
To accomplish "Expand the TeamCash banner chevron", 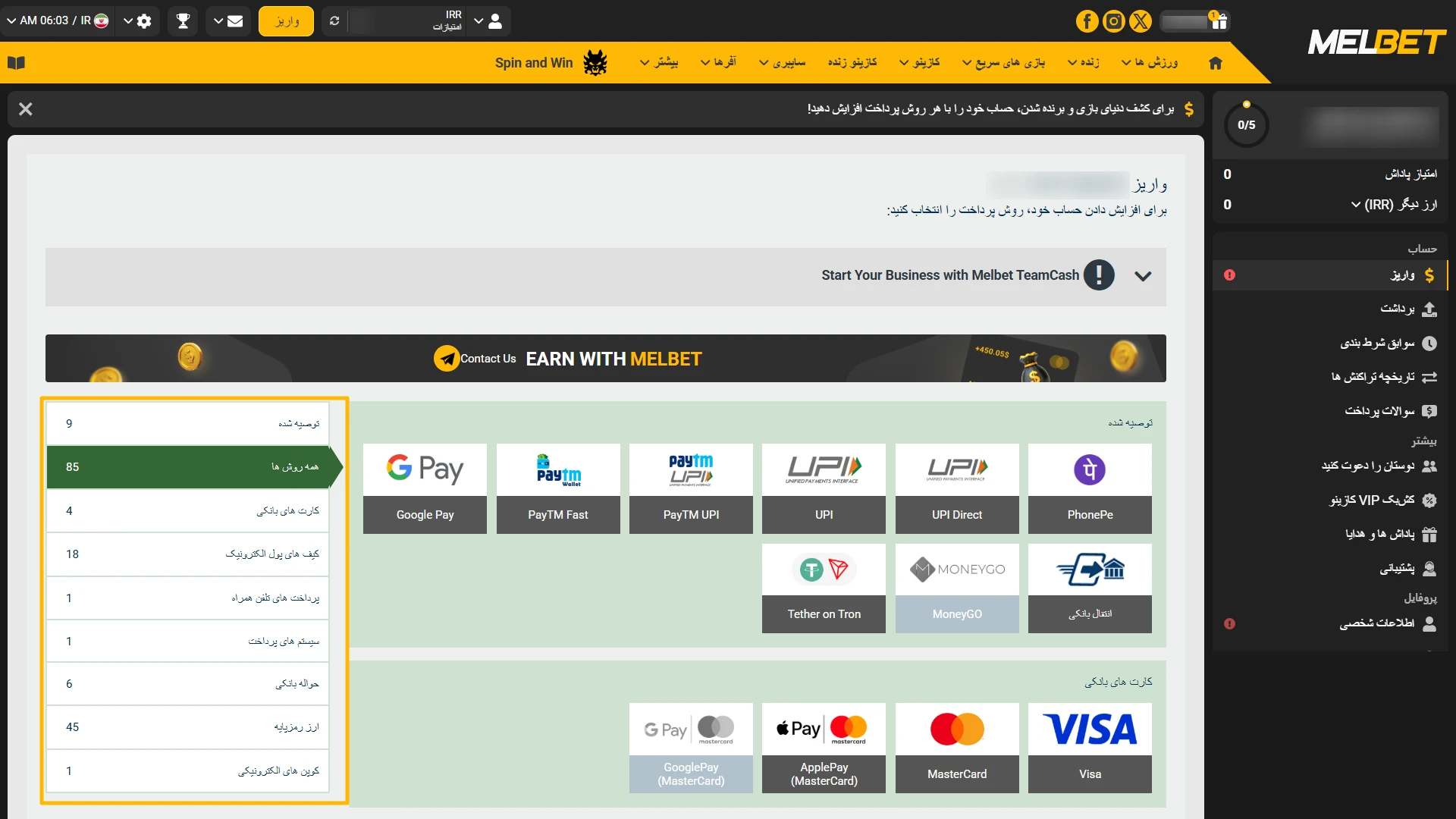I will click(x=1143, y=276).
